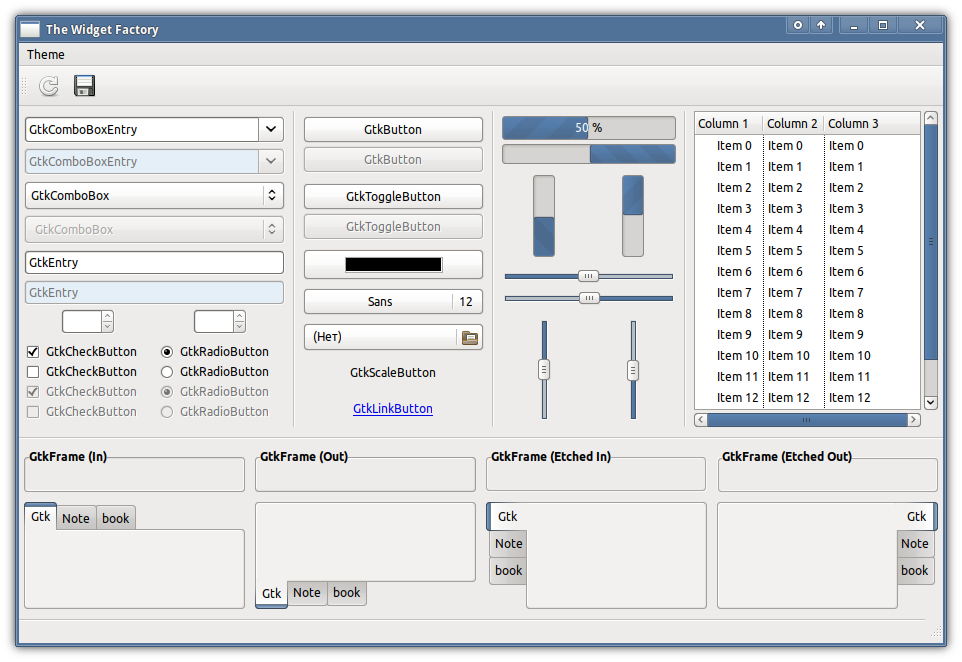This screenshot has height=662, width=962.
Task: Click the GtkScaleButton label
Action: pyautogui.click(x=393, y=372)
